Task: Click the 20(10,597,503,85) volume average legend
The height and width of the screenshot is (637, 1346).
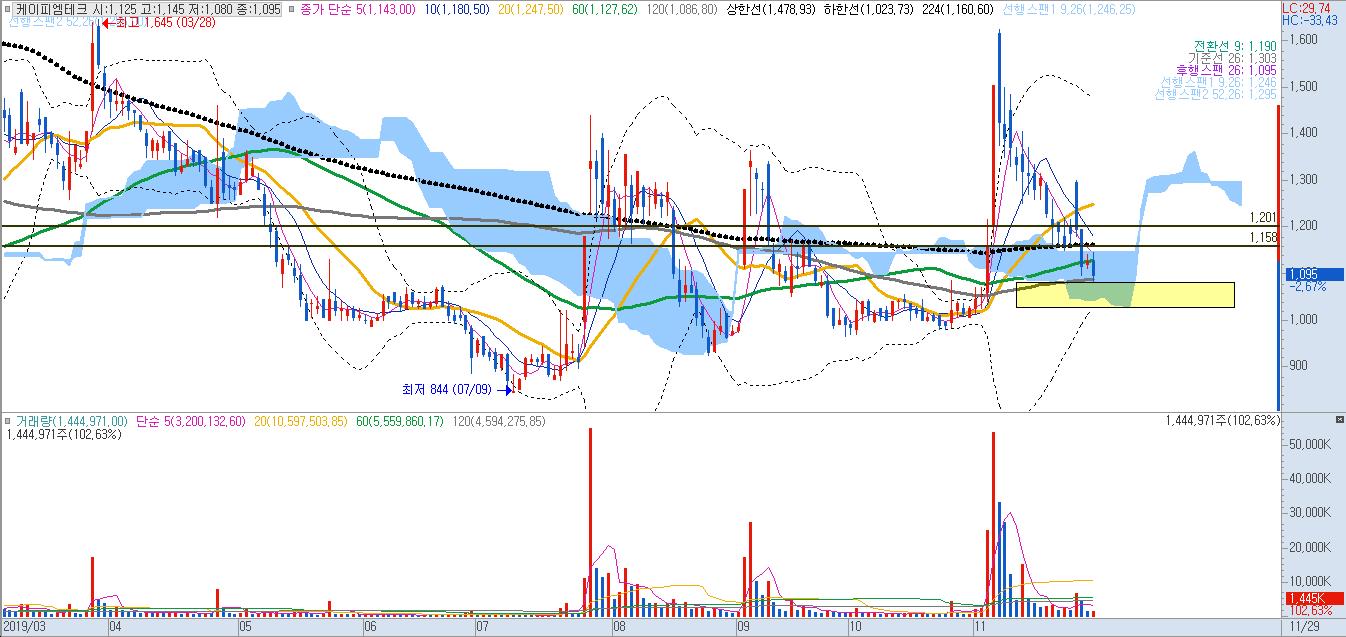Action: pyautogui.click(x=302, y=422)
